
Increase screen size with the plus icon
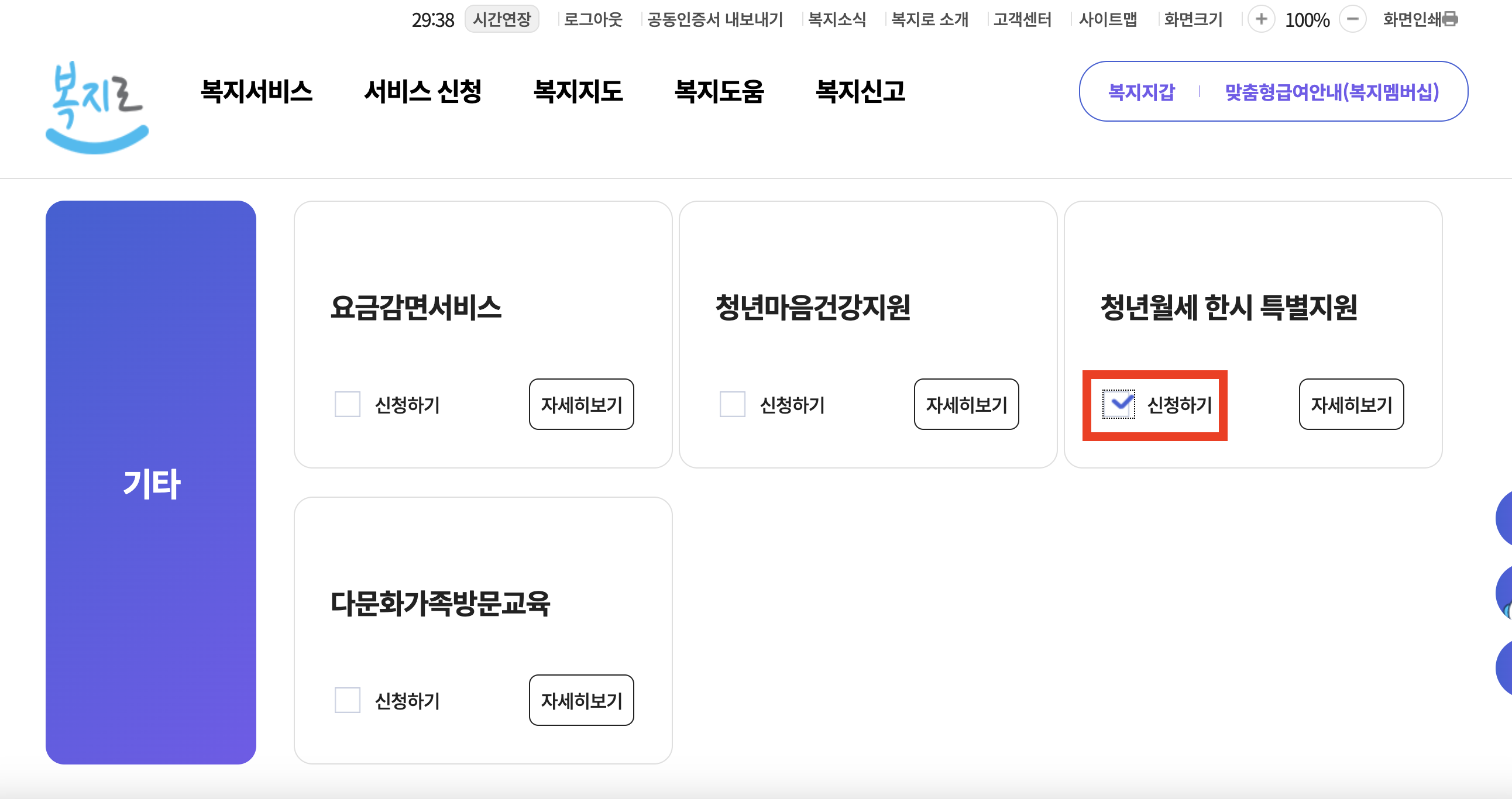tap(1262, 19)
